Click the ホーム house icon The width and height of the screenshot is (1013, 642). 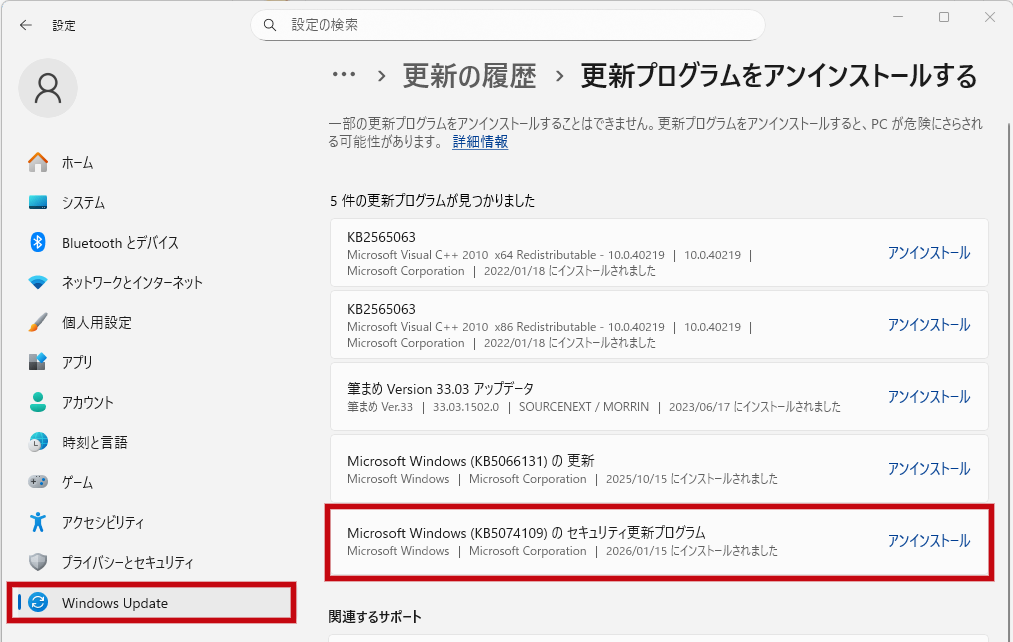(x=38, y=162)
